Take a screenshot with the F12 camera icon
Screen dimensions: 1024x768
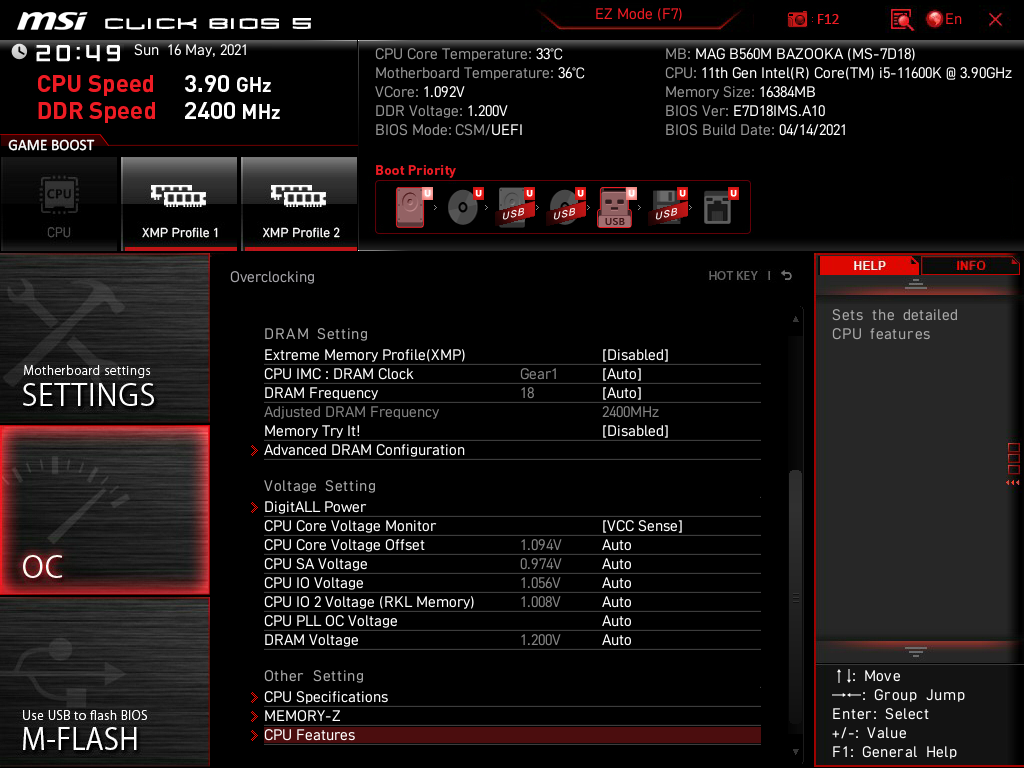[797, 19]
